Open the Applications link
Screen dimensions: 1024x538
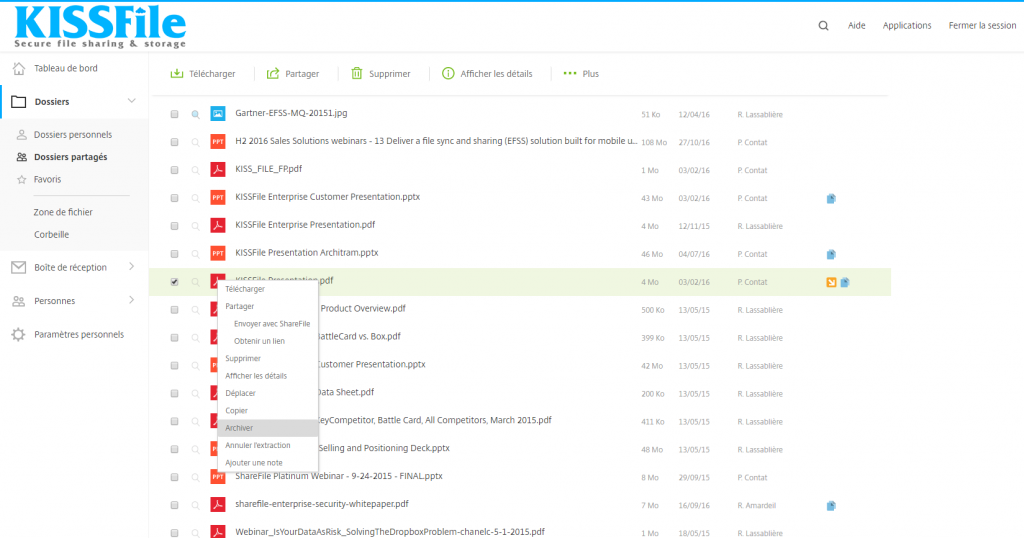[907, 25]
